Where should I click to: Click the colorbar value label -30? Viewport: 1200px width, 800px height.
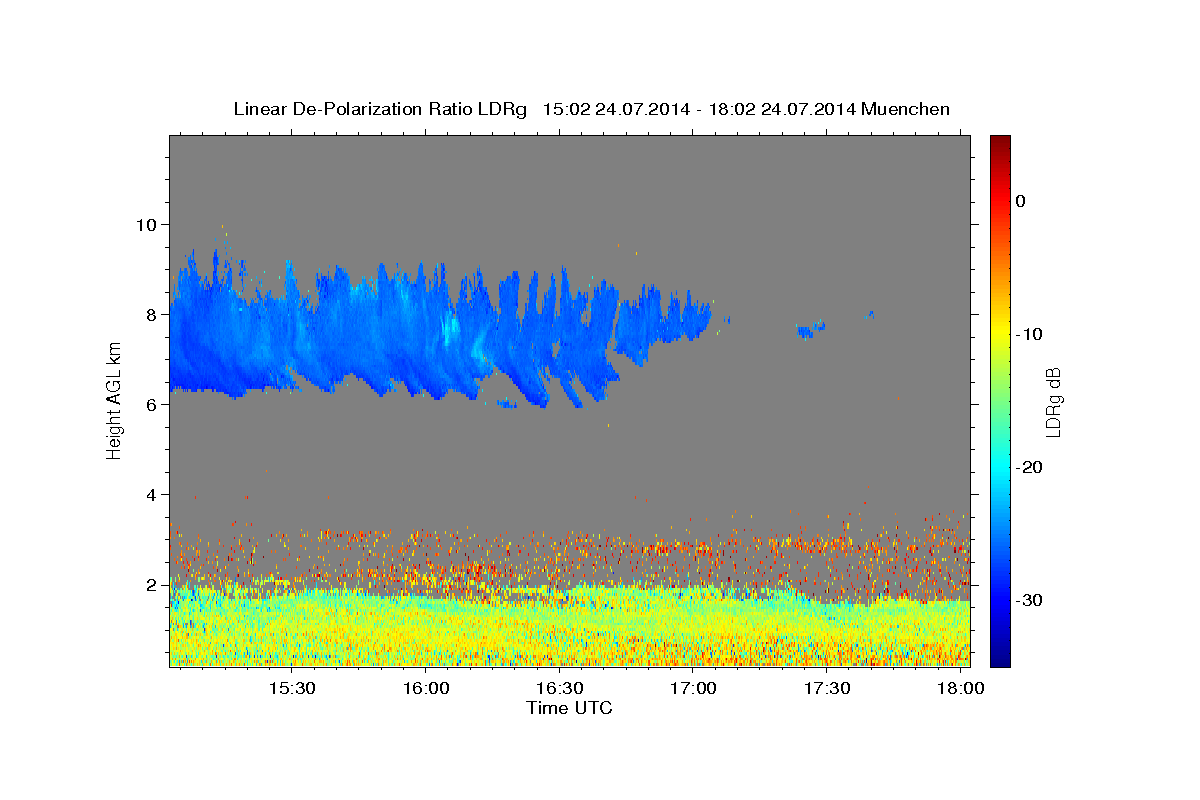(x=1030, y=600)
